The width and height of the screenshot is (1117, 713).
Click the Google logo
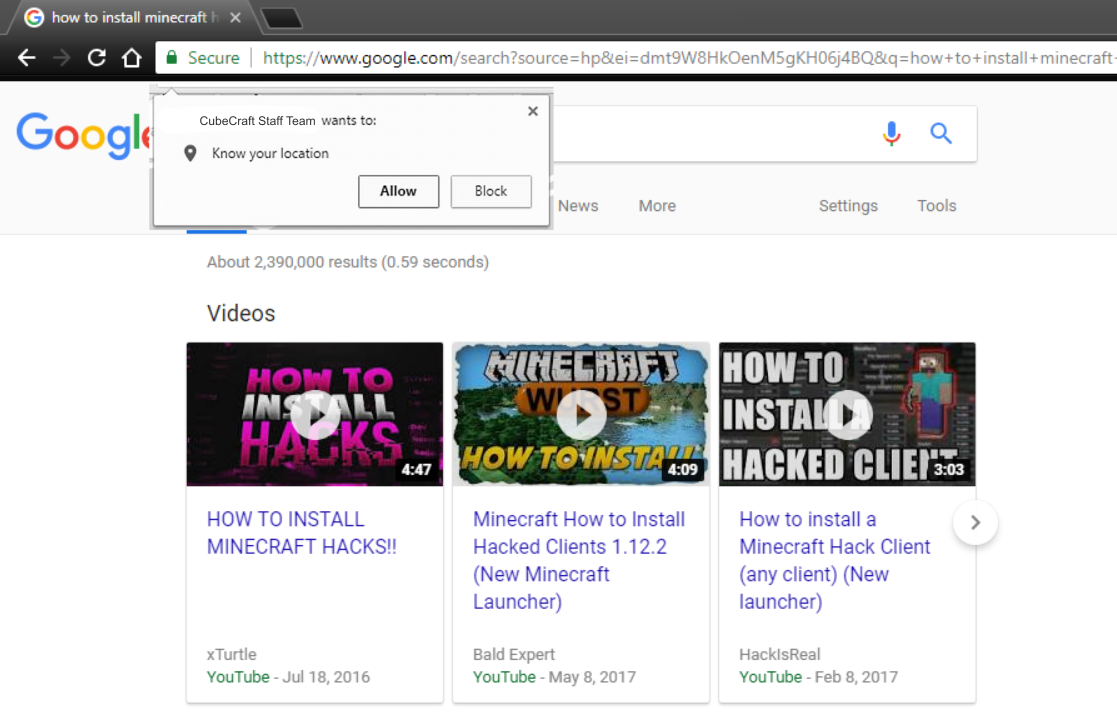(84, 135)
